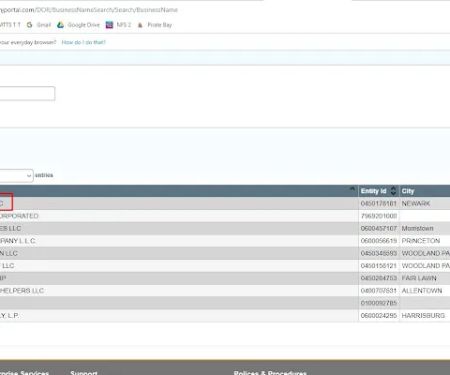Sort by name column using the up arrow
The image size is (450, 375).
click(352, 189)
